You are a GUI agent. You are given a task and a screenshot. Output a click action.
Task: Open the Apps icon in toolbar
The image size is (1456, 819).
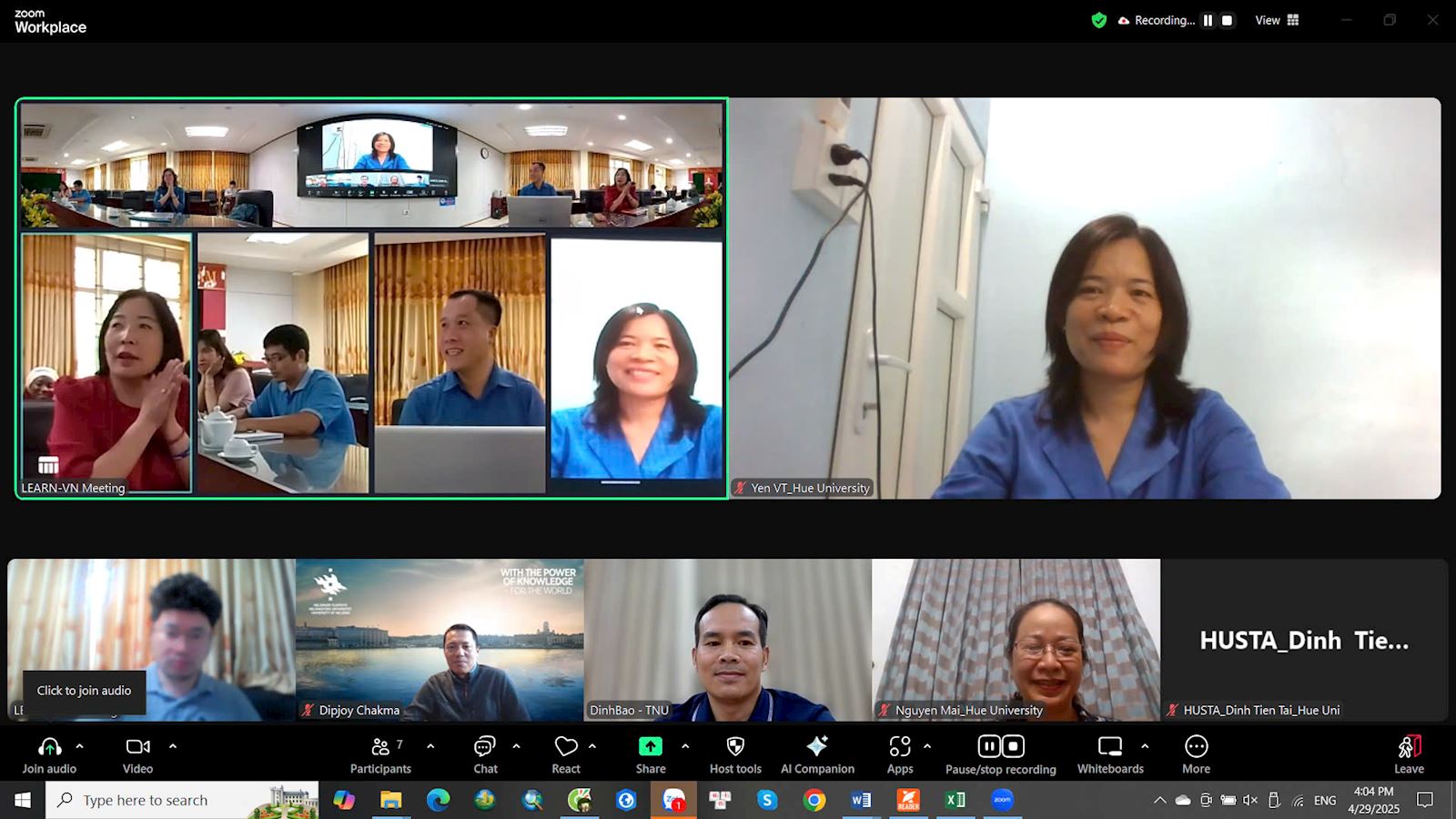[900, 754]
